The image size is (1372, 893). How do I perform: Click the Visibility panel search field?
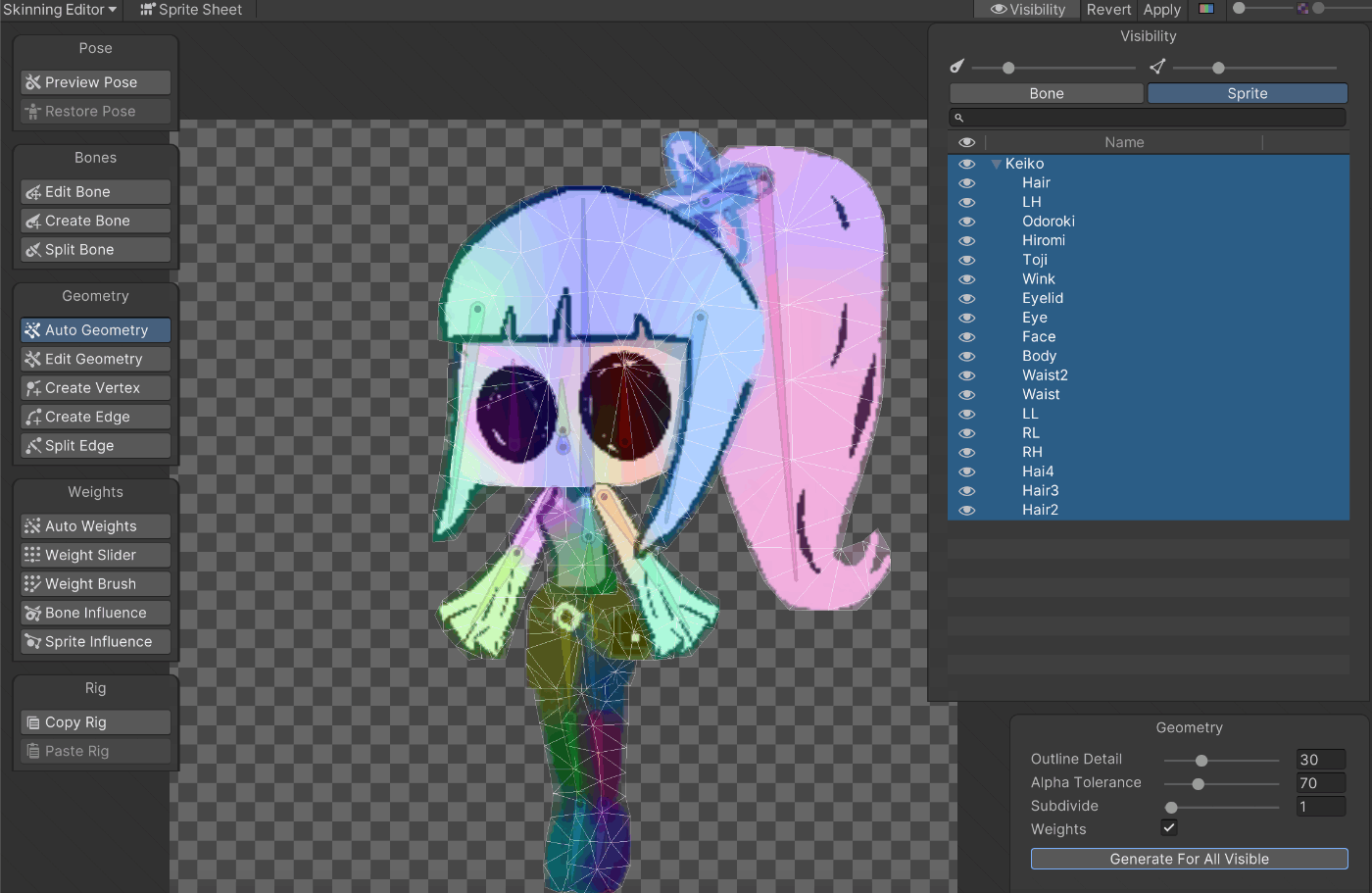coord(1147,118)
